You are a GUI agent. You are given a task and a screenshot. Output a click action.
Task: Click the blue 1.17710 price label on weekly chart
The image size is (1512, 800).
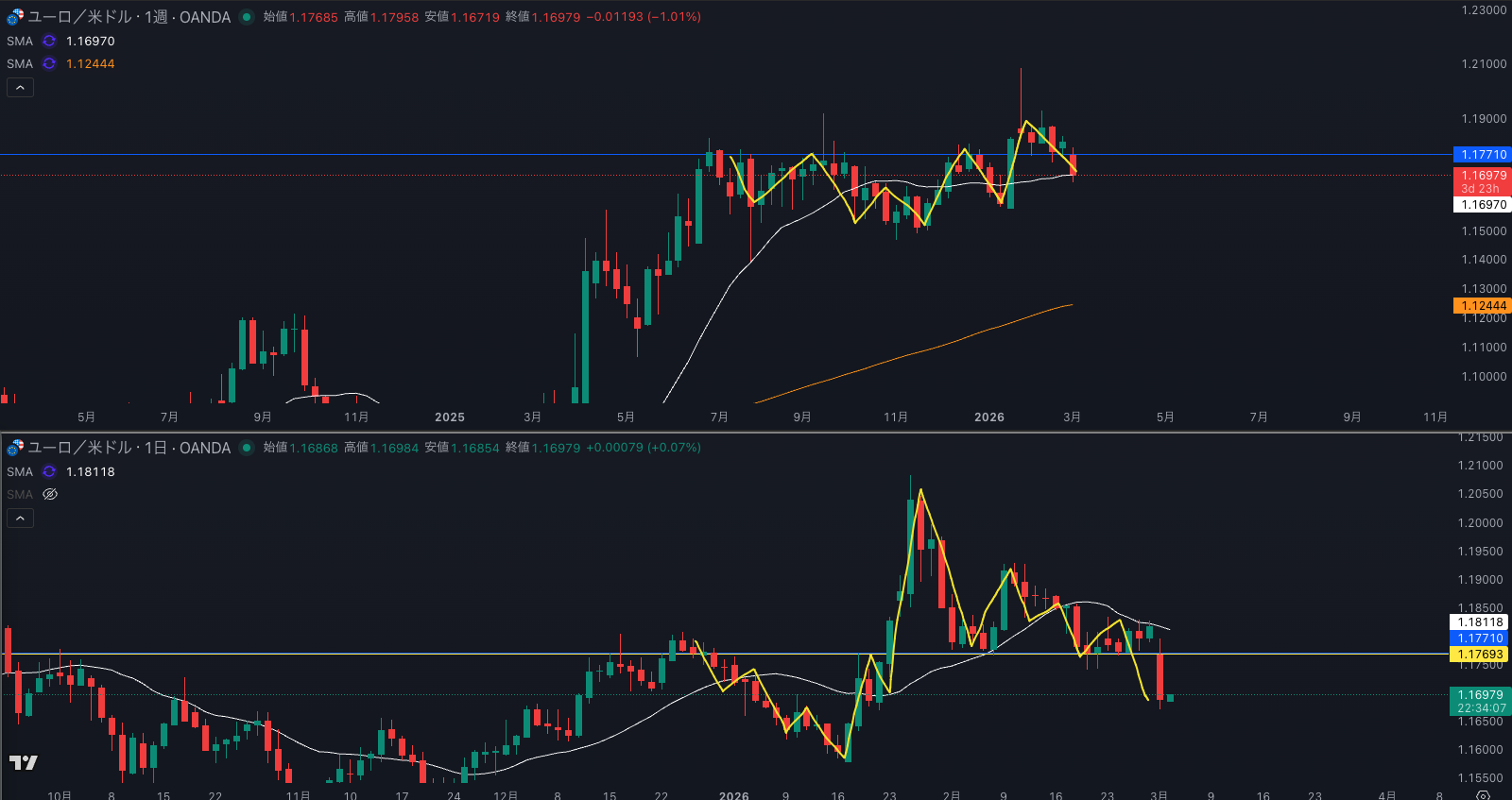[1482, 155]
